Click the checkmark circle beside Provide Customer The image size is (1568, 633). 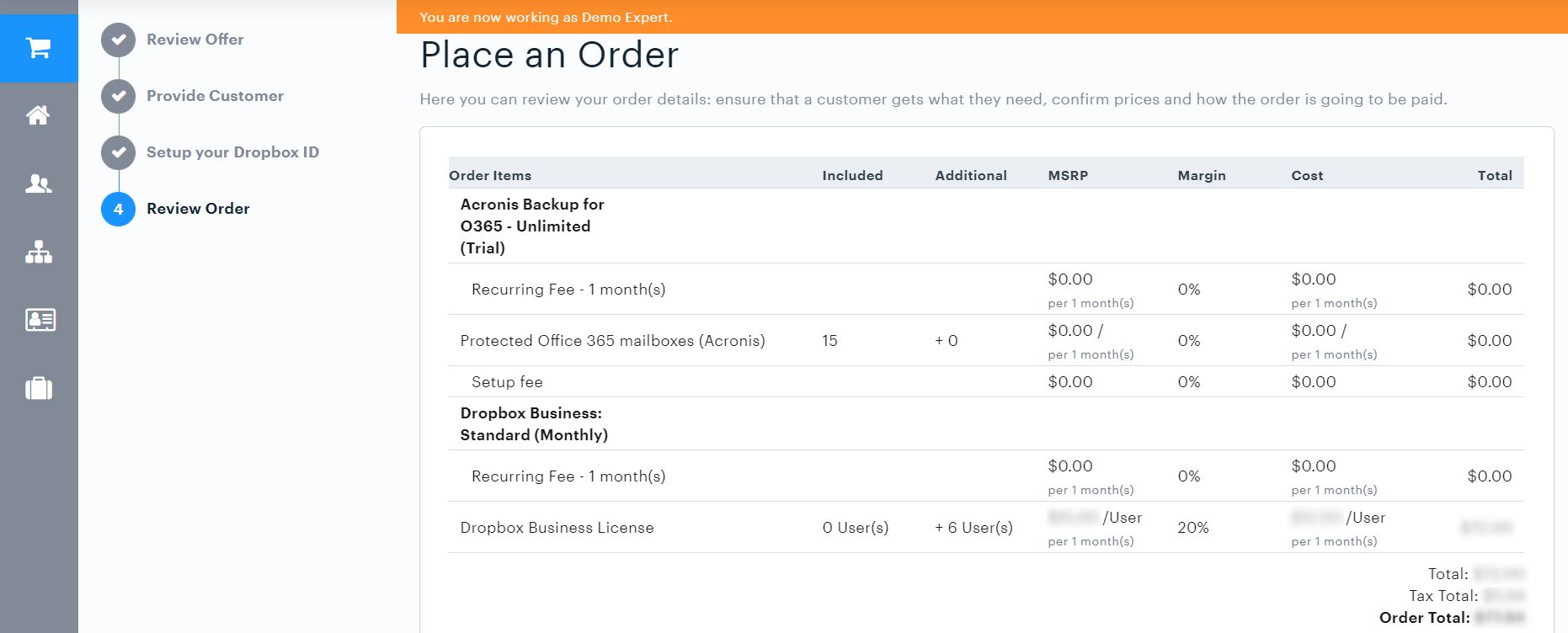pos(119,96)
